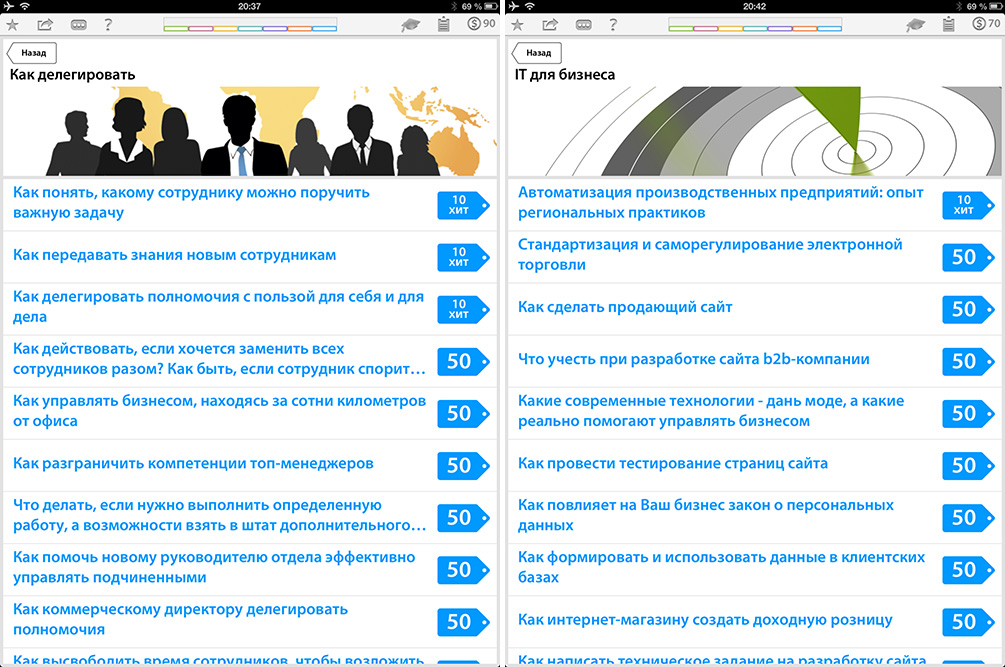Tap the orange progress segment on the IT для бизнеса screen

tap(805, 28)
